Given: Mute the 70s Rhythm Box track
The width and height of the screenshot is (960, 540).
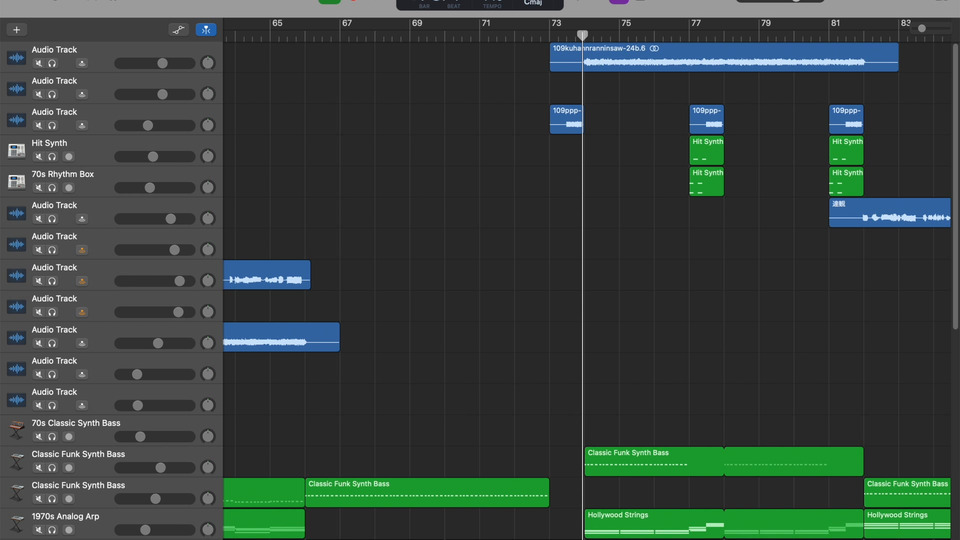Looking at the screenshot, I should pyautogui.click(x=39, y=188).
